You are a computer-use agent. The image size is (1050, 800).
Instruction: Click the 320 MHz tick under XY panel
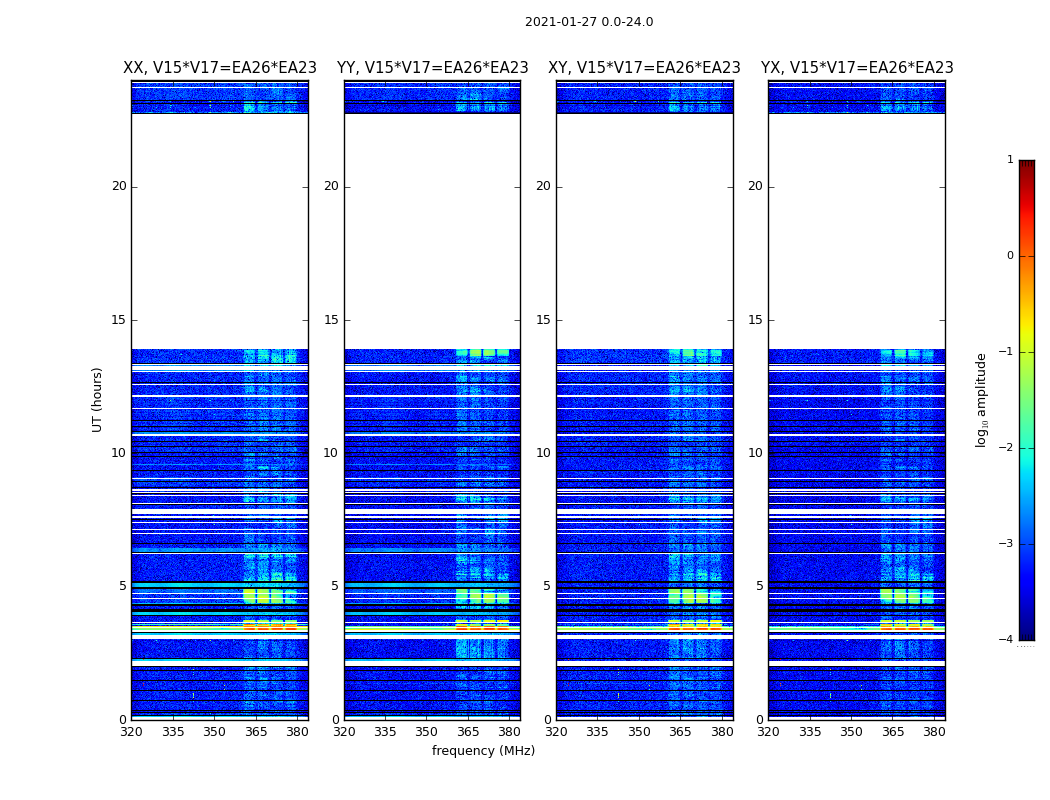(557, 732)
